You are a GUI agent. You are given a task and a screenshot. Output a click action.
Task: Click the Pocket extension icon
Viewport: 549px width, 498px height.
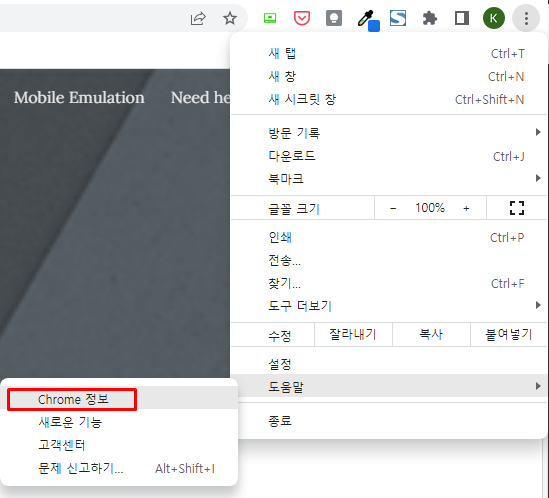pyautogui.click(x=302, y=18)
